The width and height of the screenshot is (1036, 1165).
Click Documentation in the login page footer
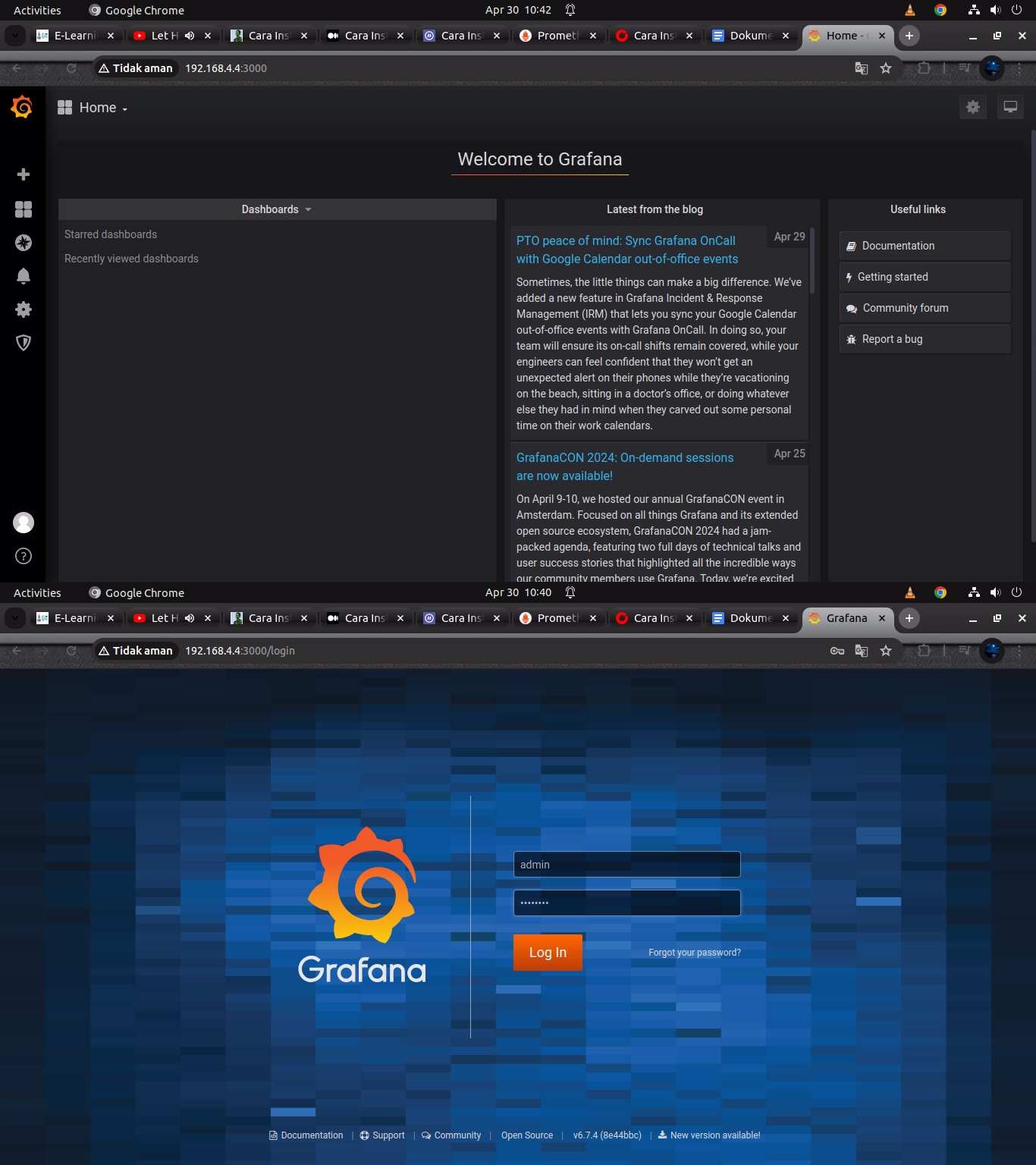[306, 1135]
